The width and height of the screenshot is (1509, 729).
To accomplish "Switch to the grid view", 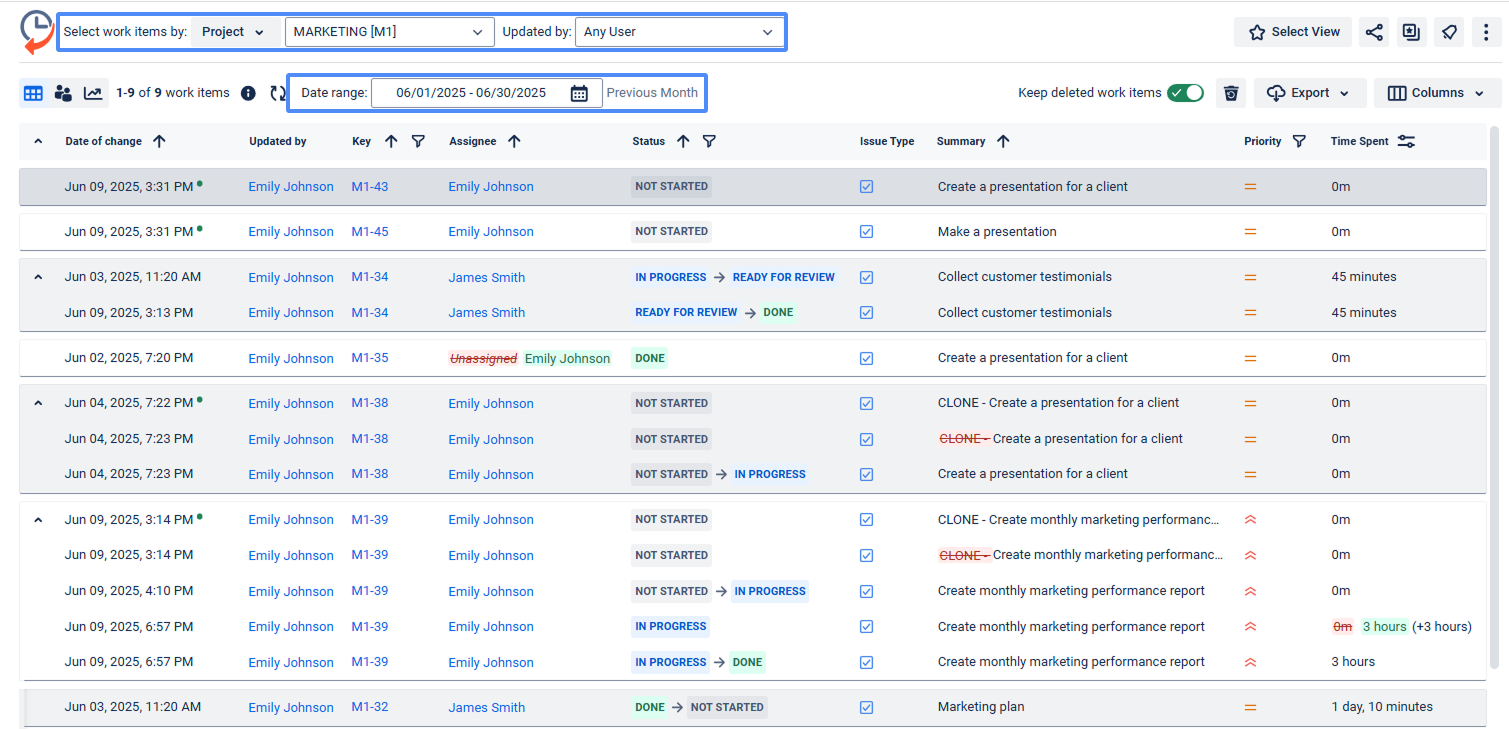I will point(33,92).
